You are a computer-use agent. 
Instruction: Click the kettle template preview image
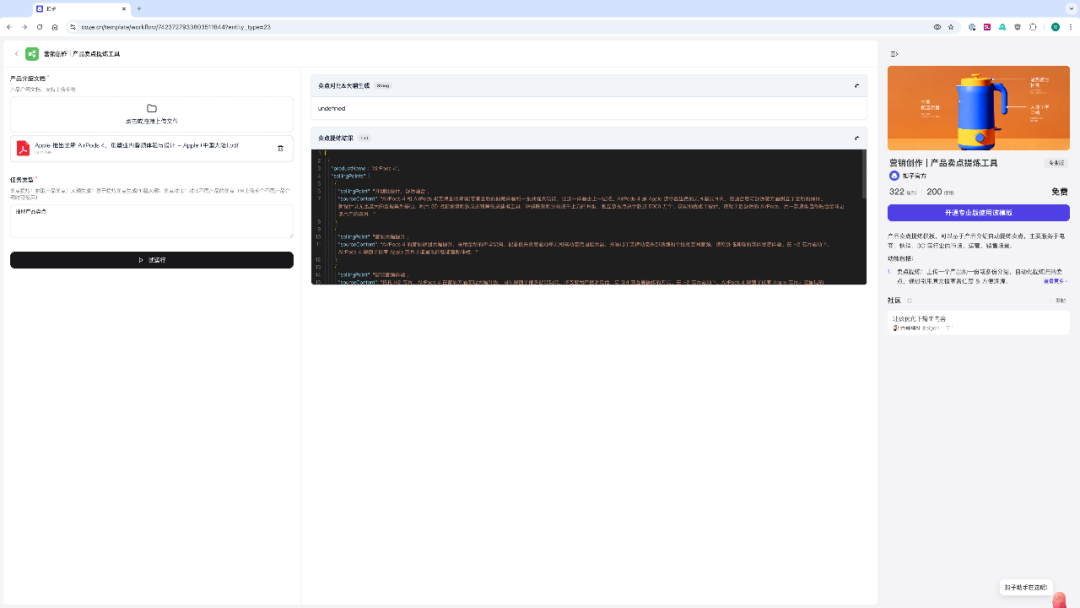tap(978, 108)
